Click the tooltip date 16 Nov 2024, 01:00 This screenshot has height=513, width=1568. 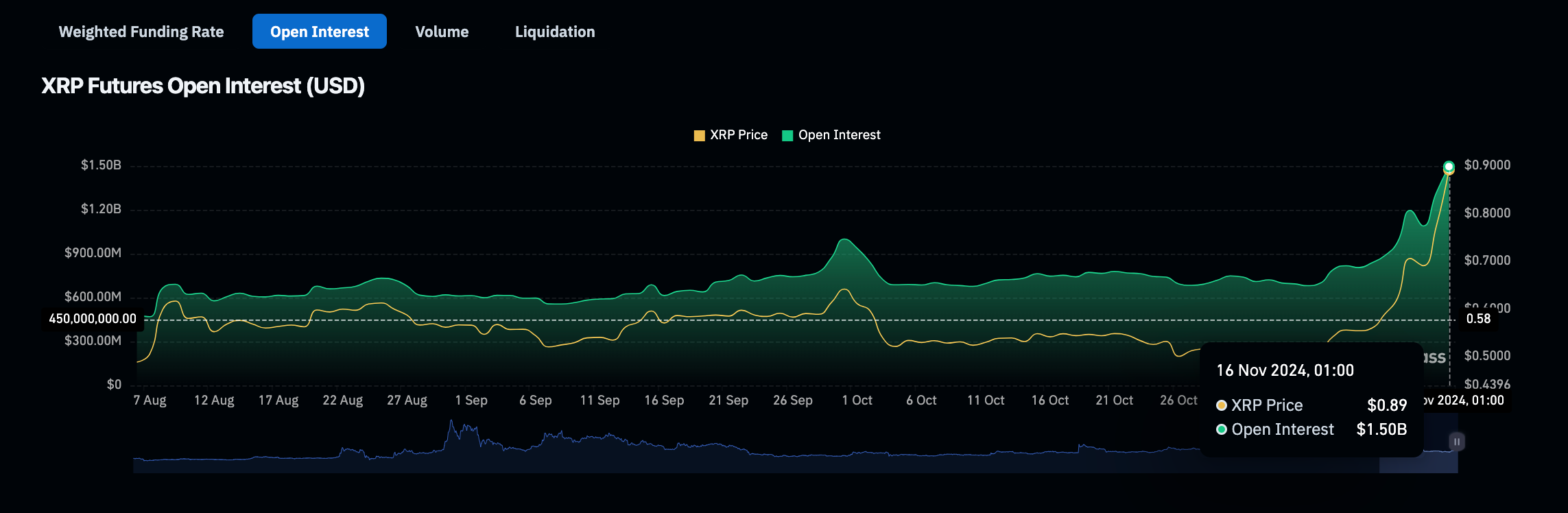(x=1285, y=371)
